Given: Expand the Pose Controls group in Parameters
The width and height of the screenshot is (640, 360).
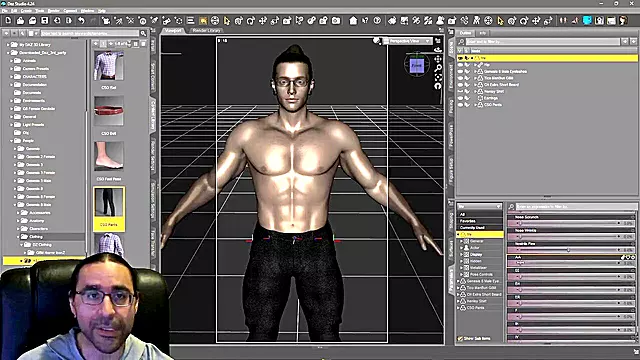Looking at the screenshot, I should 462,275.
